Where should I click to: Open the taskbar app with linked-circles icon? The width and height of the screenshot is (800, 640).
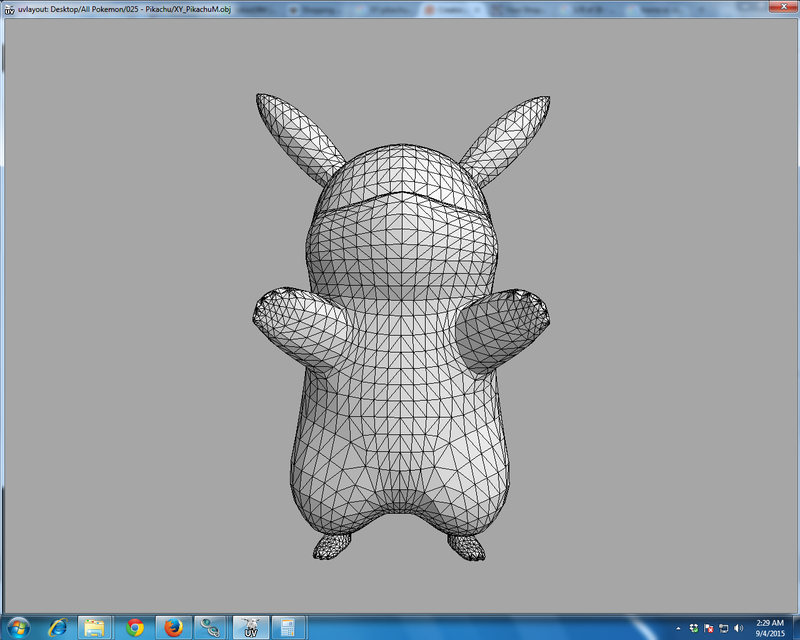[210, 627]
